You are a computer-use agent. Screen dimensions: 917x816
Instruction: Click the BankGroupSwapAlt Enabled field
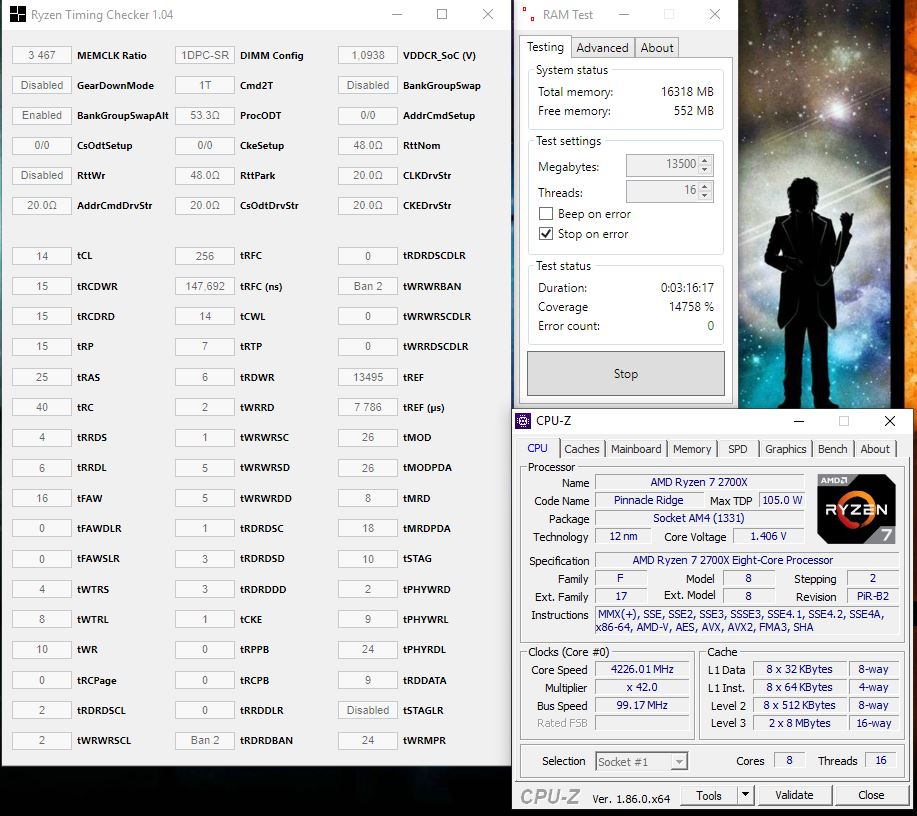pos(42,115)
